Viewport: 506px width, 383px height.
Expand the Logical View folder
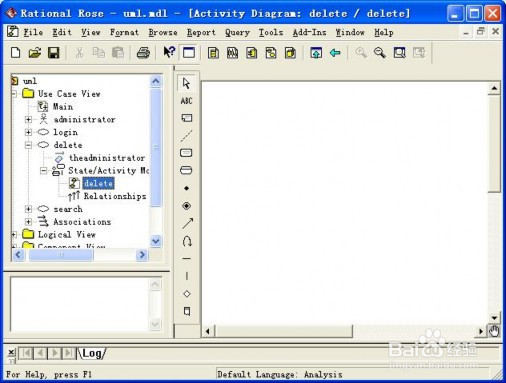(x=14, y=235)
